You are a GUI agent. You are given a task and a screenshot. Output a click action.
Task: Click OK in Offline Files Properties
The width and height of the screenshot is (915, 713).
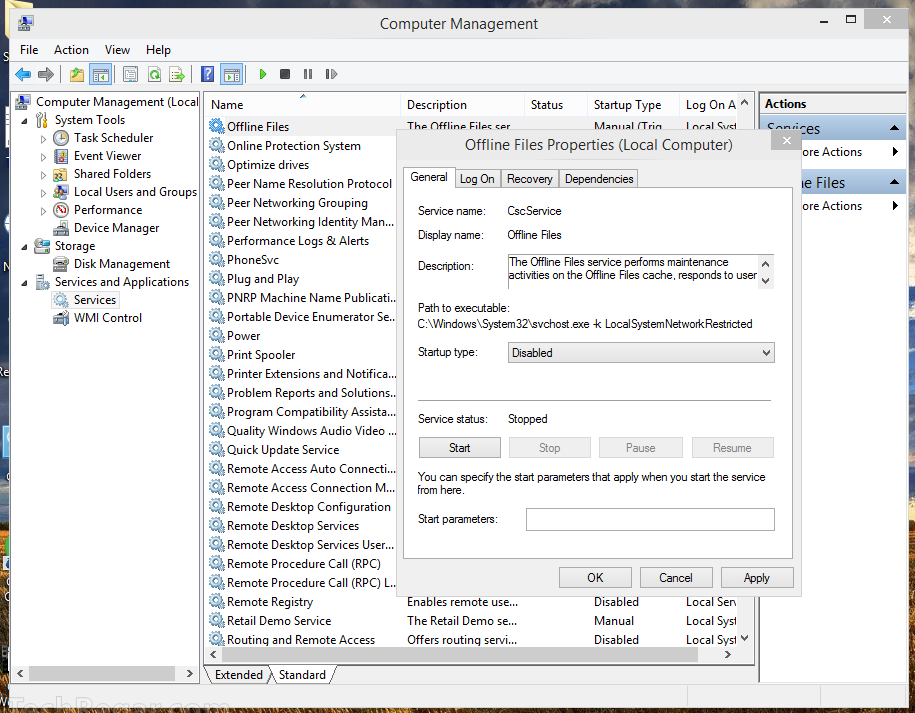[595, 578]
